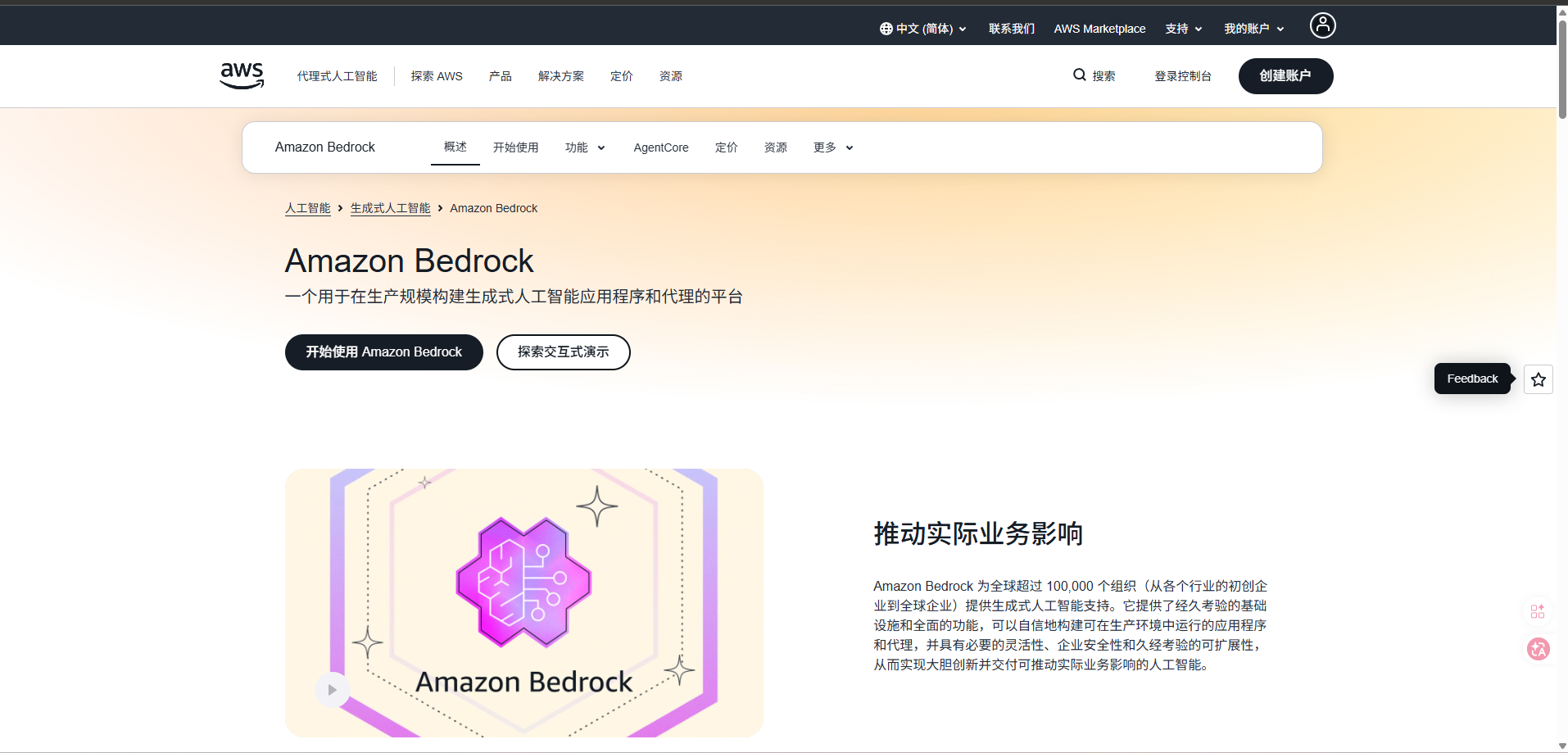Click 登录控制台 link

point(1182,76)
